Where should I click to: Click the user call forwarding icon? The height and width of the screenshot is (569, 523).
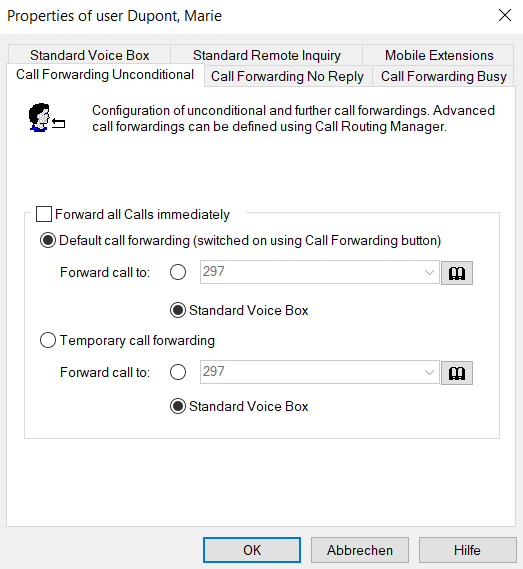(46, 118)
